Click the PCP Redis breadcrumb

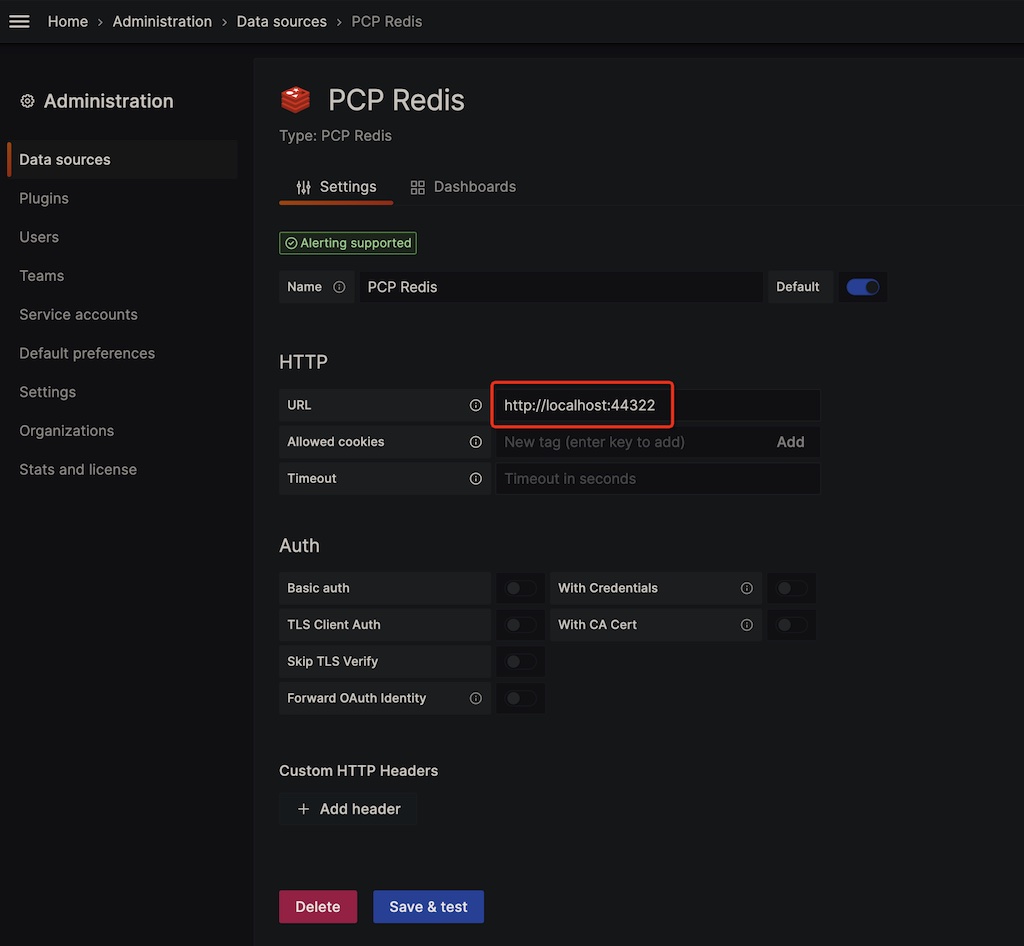tap(387, 22)
